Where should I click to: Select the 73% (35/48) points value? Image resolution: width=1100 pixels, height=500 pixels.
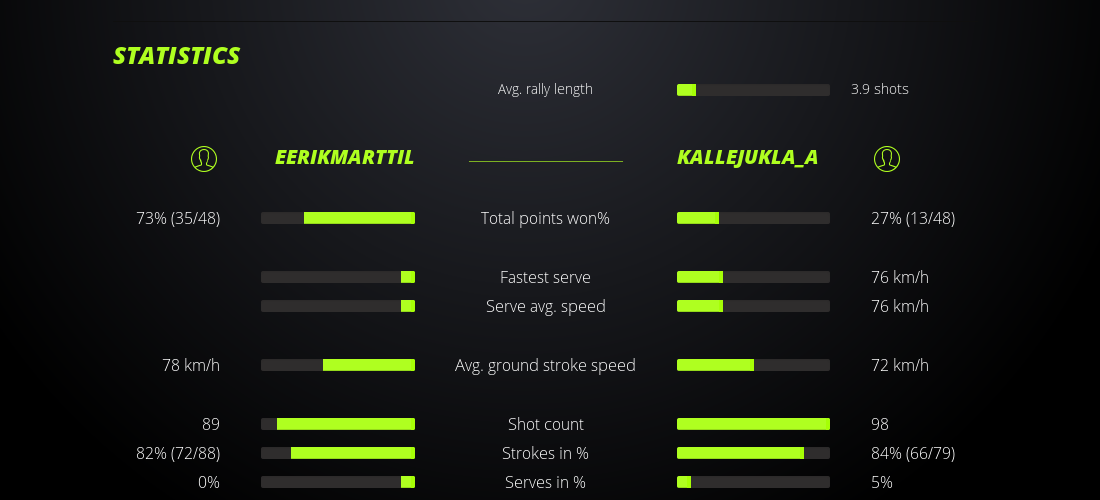tap(178, 218)
